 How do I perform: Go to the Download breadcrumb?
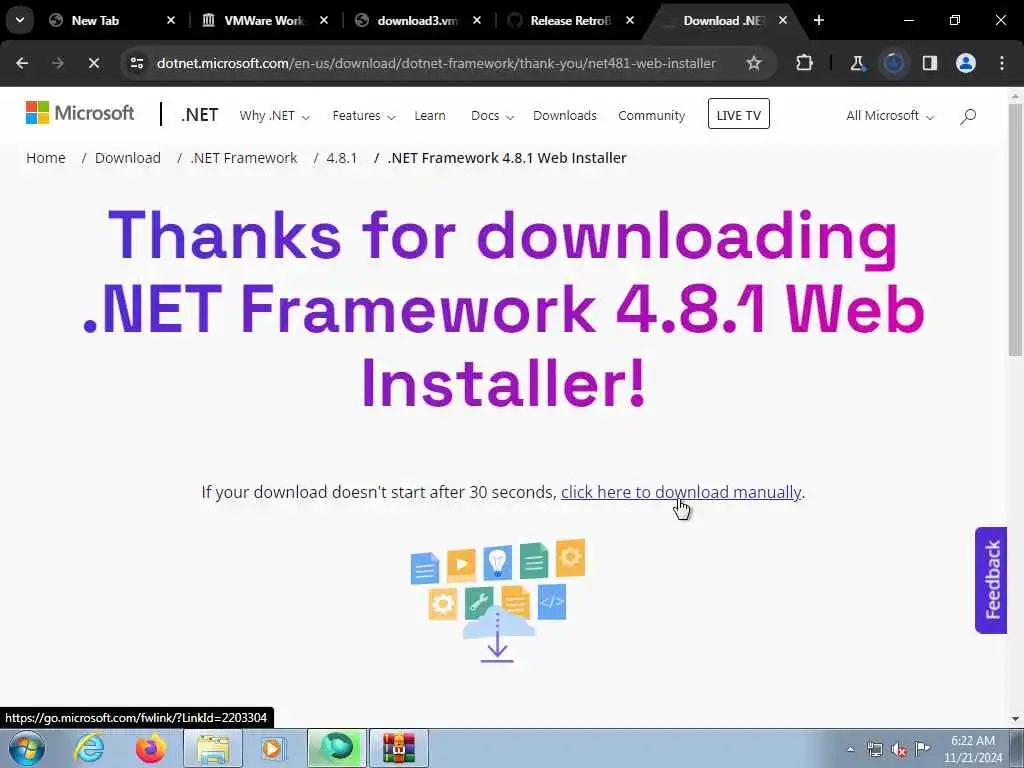(127, 158)
